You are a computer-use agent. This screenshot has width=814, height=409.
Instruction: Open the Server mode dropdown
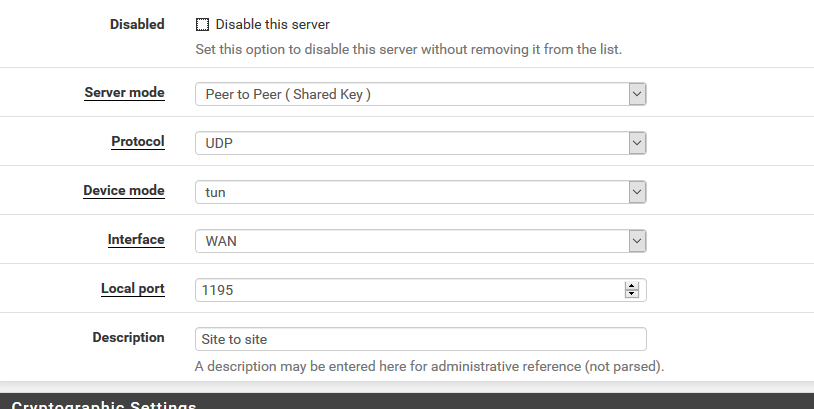pyautogui.click(x=420, y=94)
